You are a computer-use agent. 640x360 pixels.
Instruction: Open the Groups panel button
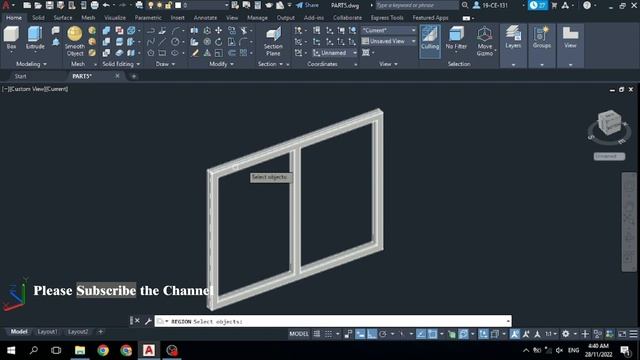point(542,38)
